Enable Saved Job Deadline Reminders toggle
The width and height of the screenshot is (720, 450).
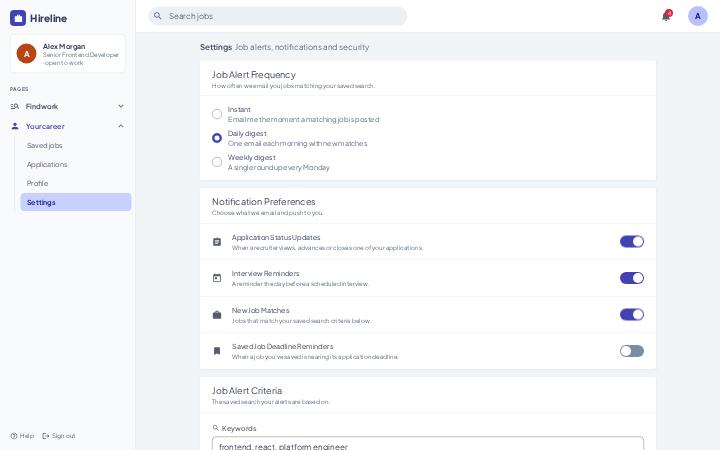(x=632, y=351)
